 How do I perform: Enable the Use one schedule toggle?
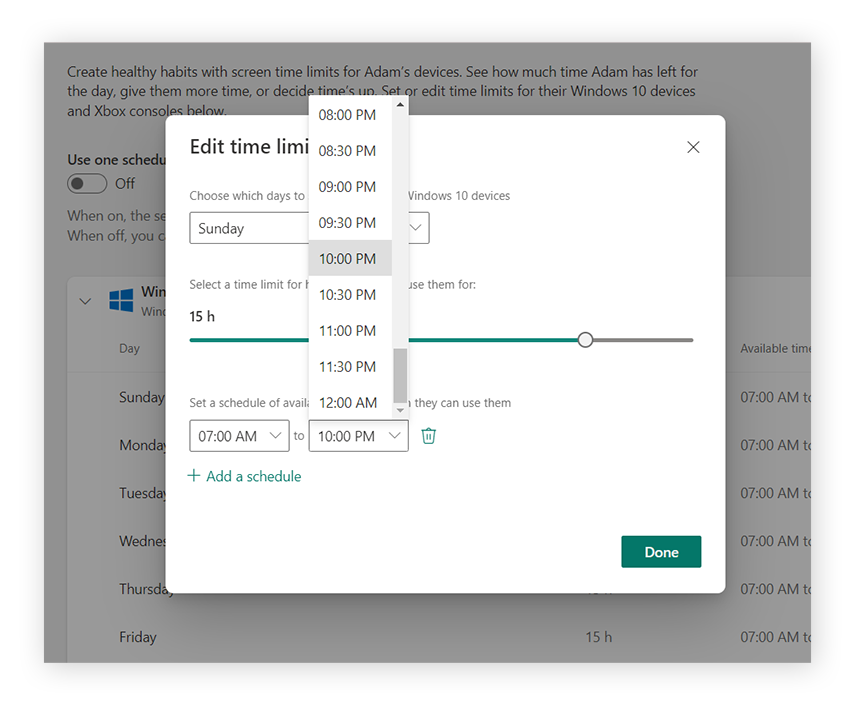(88, 183)
